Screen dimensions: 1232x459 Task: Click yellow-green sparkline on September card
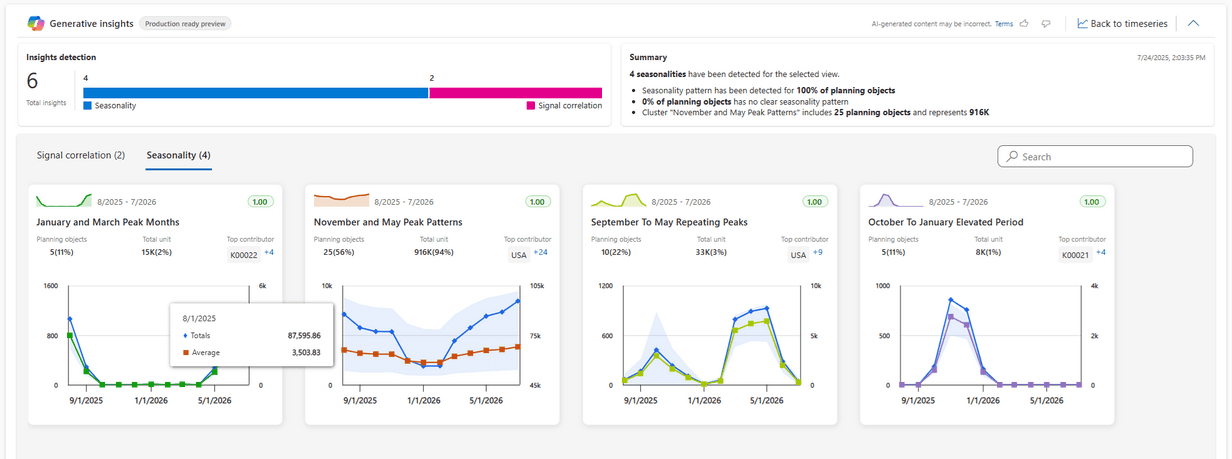coord(619,200)
